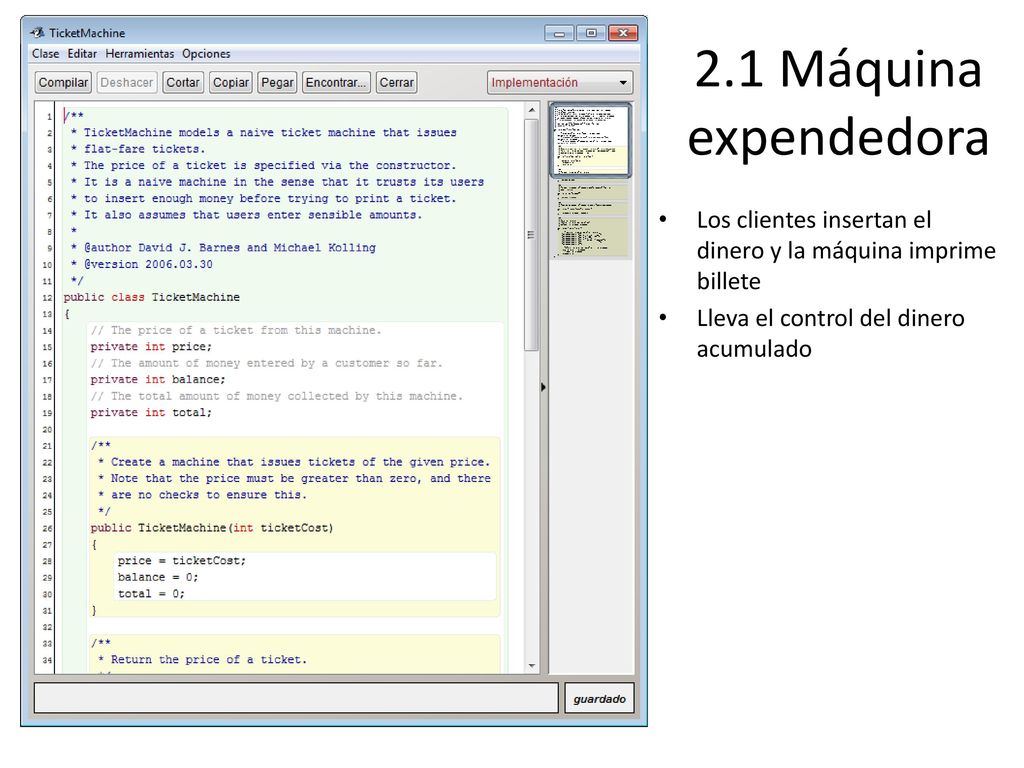Open the Implementación view dropdown
1024x768 pixels.
560,82
